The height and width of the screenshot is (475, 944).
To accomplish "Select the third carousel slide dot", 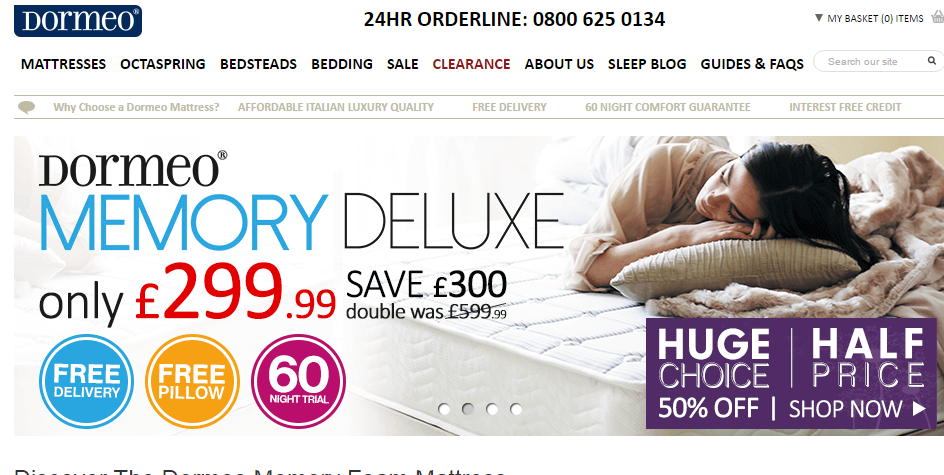I will click(492, 409).
